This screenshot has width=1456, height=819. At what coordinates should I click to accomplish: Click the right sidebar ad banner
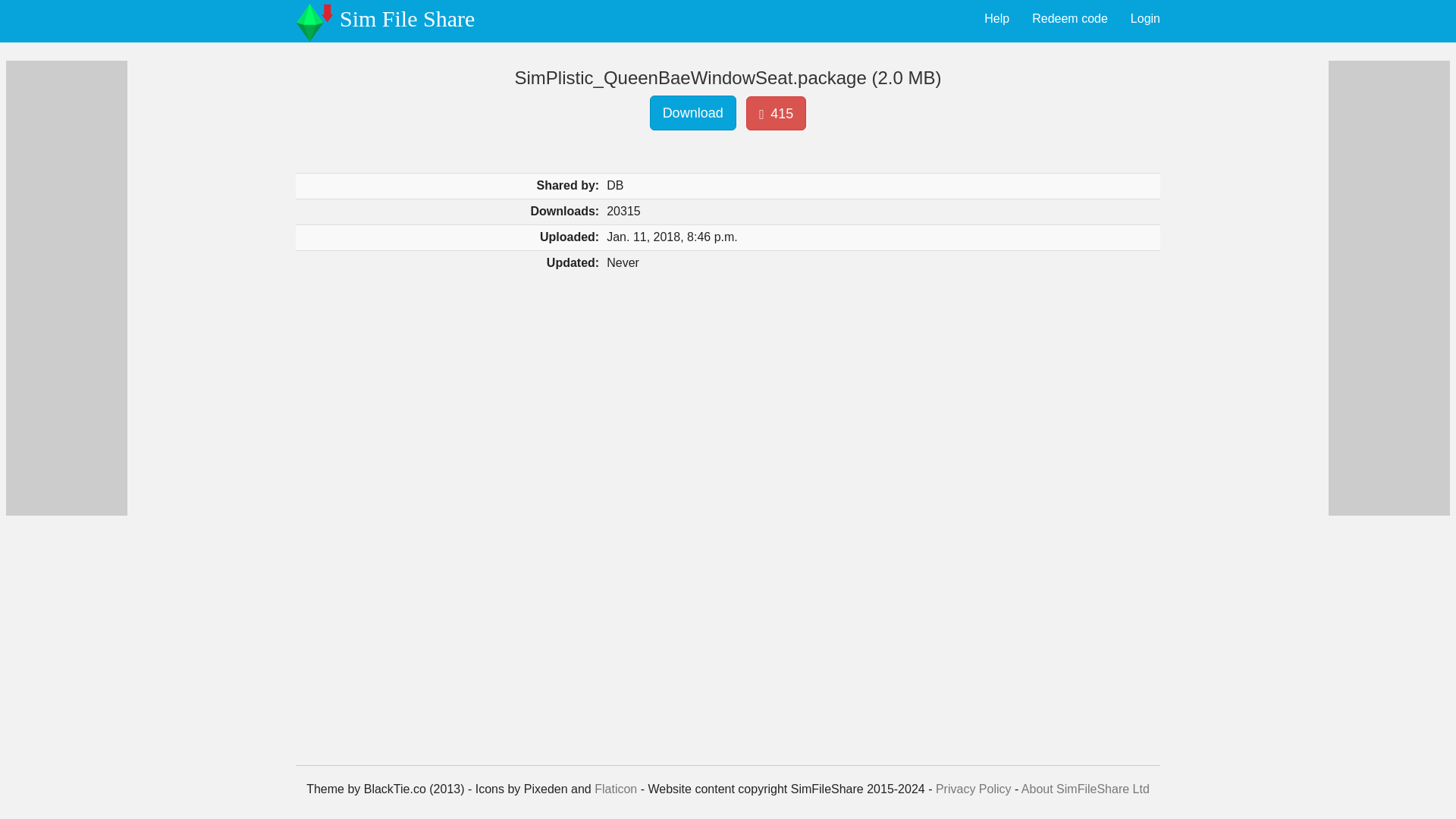pos(1389,288)
